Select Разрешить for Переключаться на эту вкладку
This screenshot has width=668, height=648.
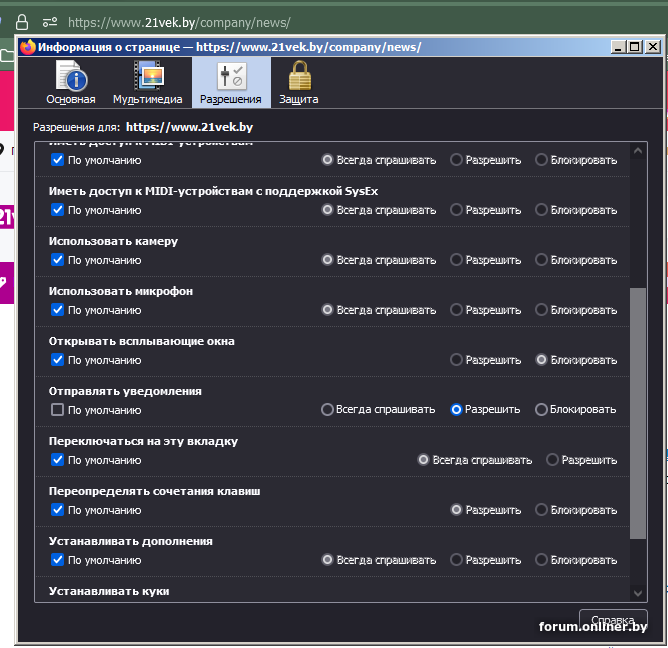tap(553, 460)
